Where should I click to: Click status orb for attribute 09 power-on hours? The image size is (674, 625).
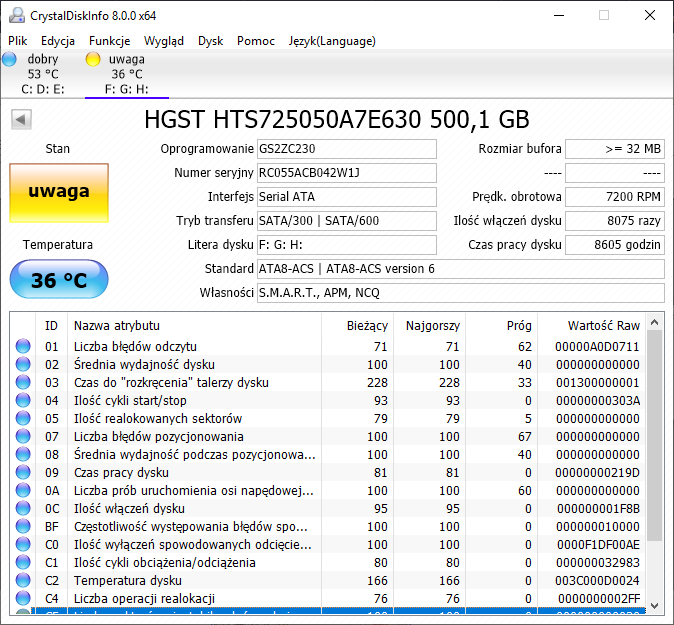(x=23, y=472)
